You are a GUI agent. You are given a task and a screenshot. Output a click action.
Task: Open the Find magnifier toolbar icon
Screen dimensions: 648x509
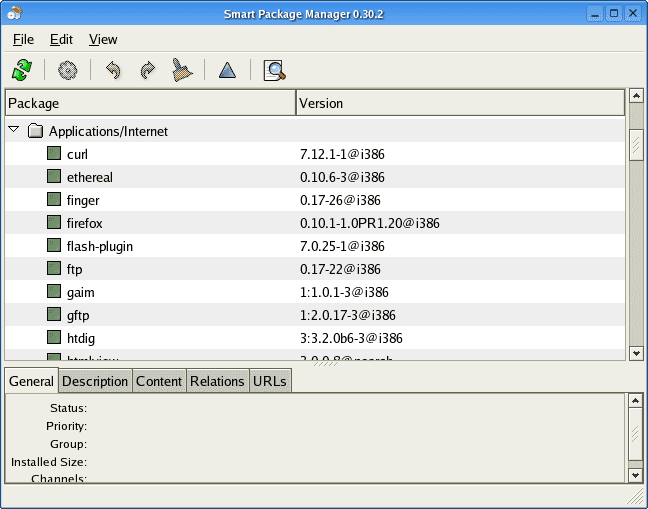tap(274, 71)
